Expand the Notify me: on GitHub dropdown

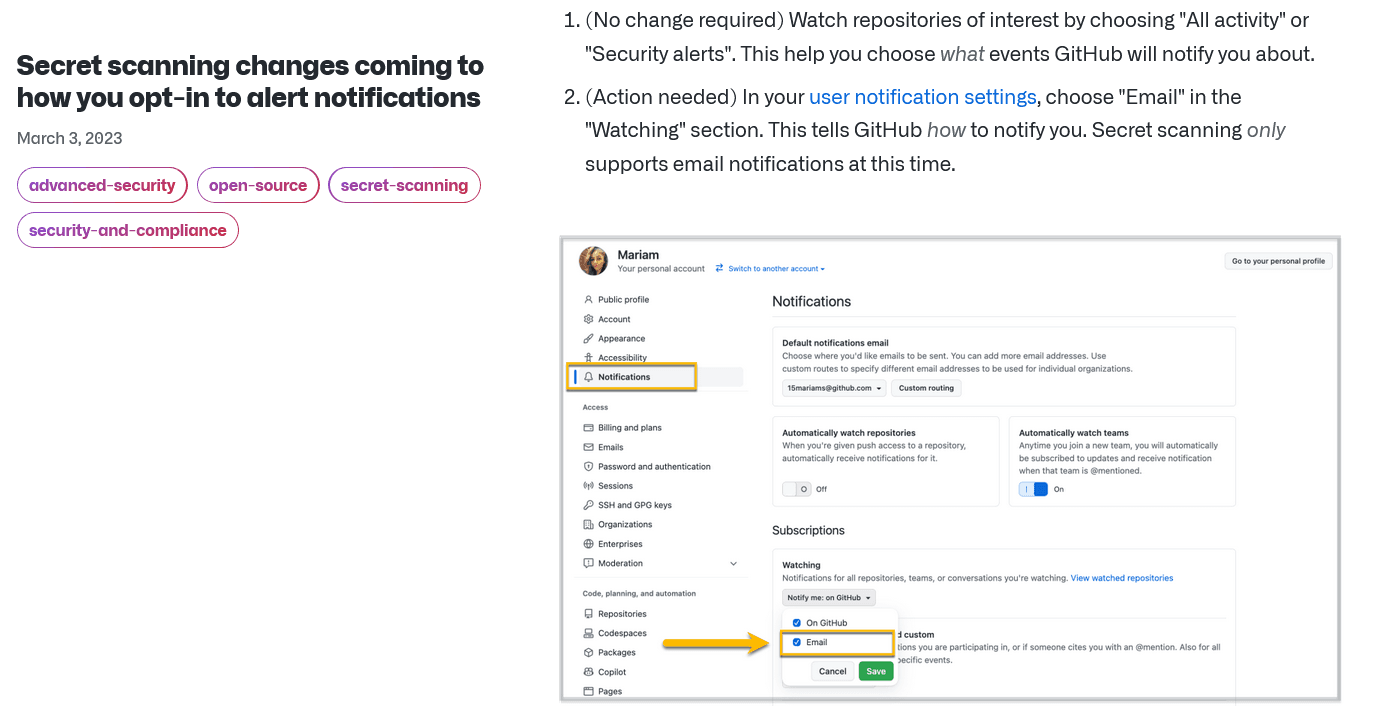(x=829, y=598)
